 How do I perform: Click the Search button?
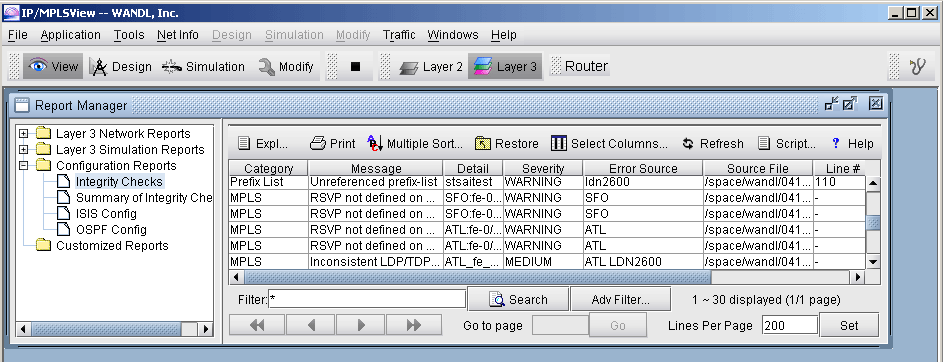[x=518, y=299]
